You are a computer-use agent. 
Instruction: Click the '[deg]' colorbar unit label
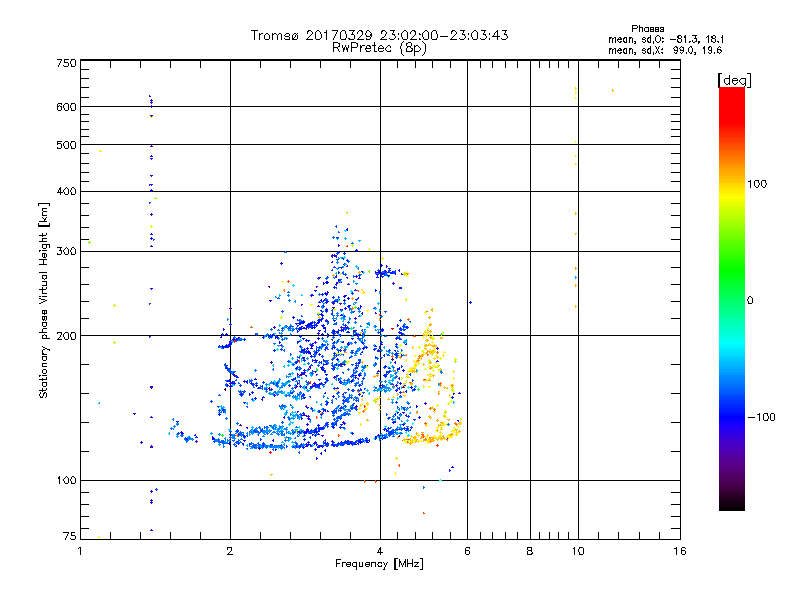[x=734, y=80]
